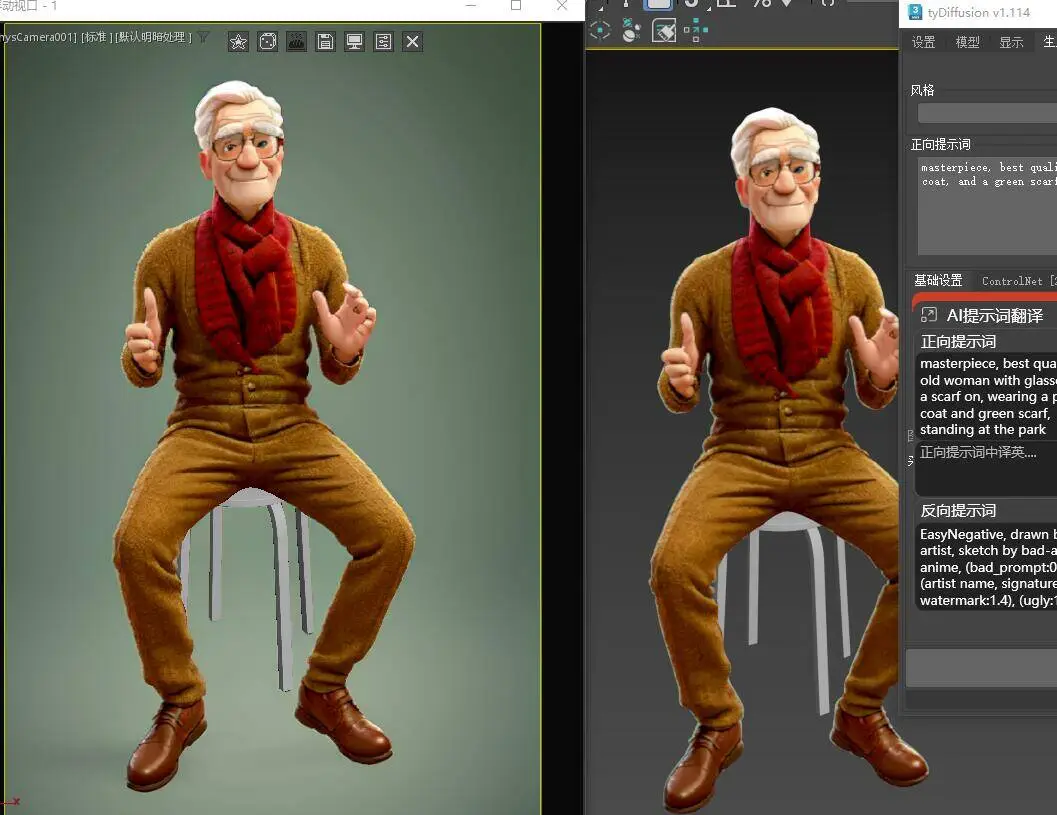Click the tyDiffusion app icon in the title bar
Screen dimensions: 1057x815
point(914,12)
